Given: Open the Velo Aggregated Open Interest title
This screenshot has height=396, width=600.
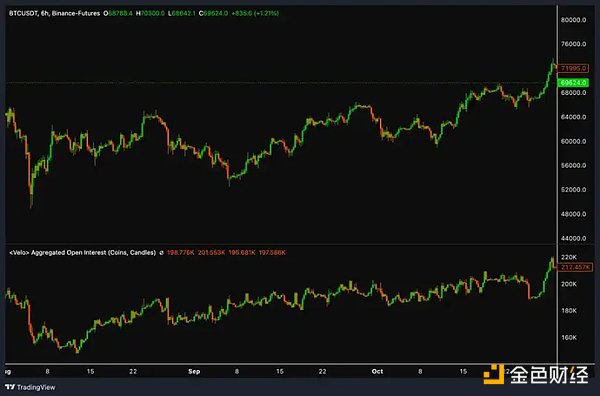Looking at the screenshot, I should (x=82, y=253).
